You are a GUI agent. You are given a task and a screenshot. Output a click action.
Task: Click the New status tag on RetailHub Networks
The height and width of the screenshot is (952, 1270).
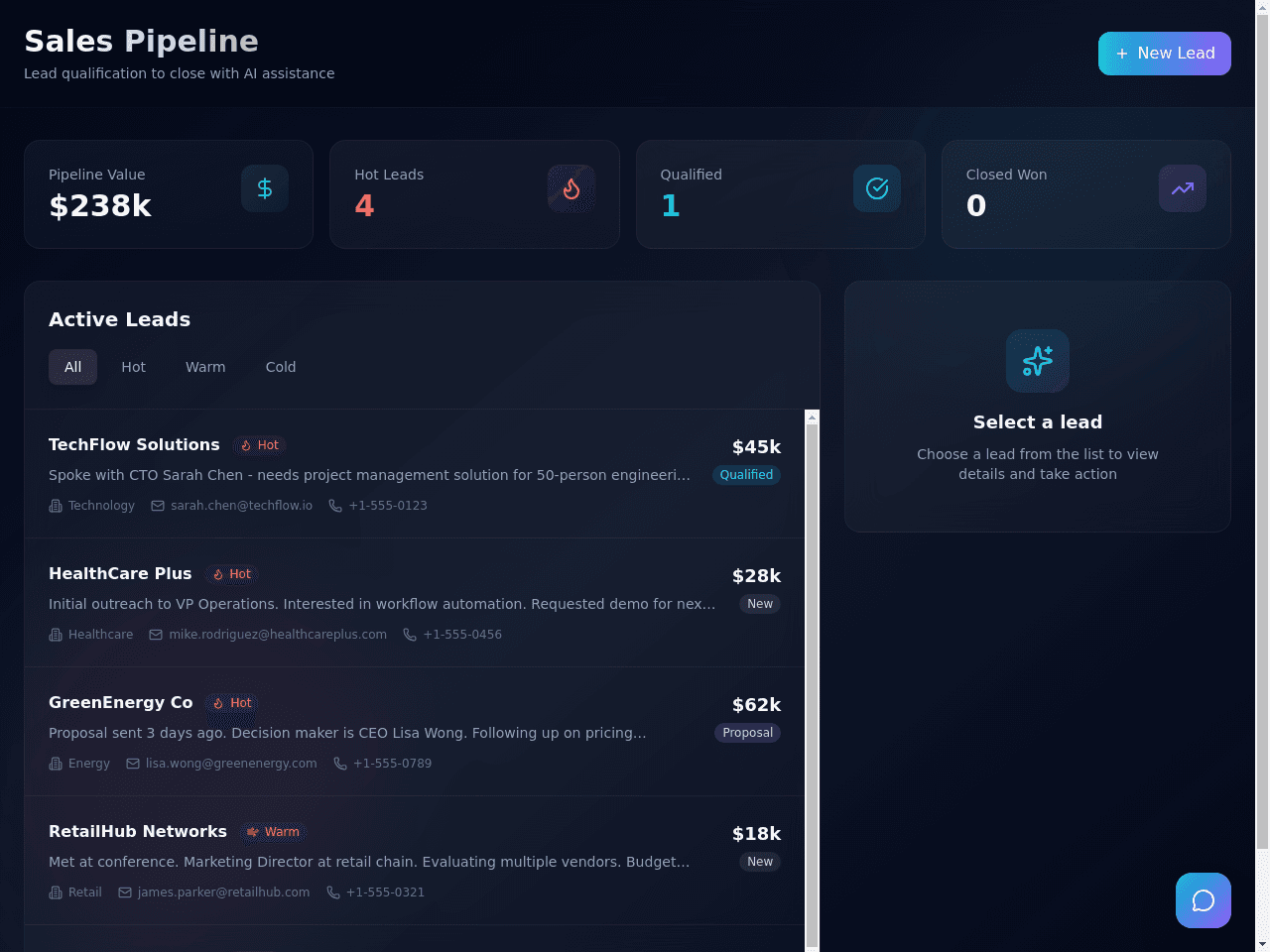[760, 862]
